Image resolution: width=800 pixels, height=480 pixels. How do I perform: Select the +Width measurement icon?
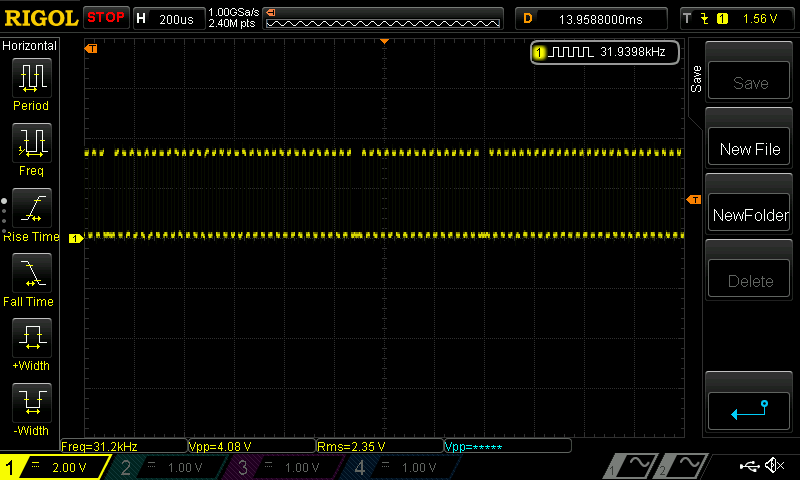pos(31,338)
